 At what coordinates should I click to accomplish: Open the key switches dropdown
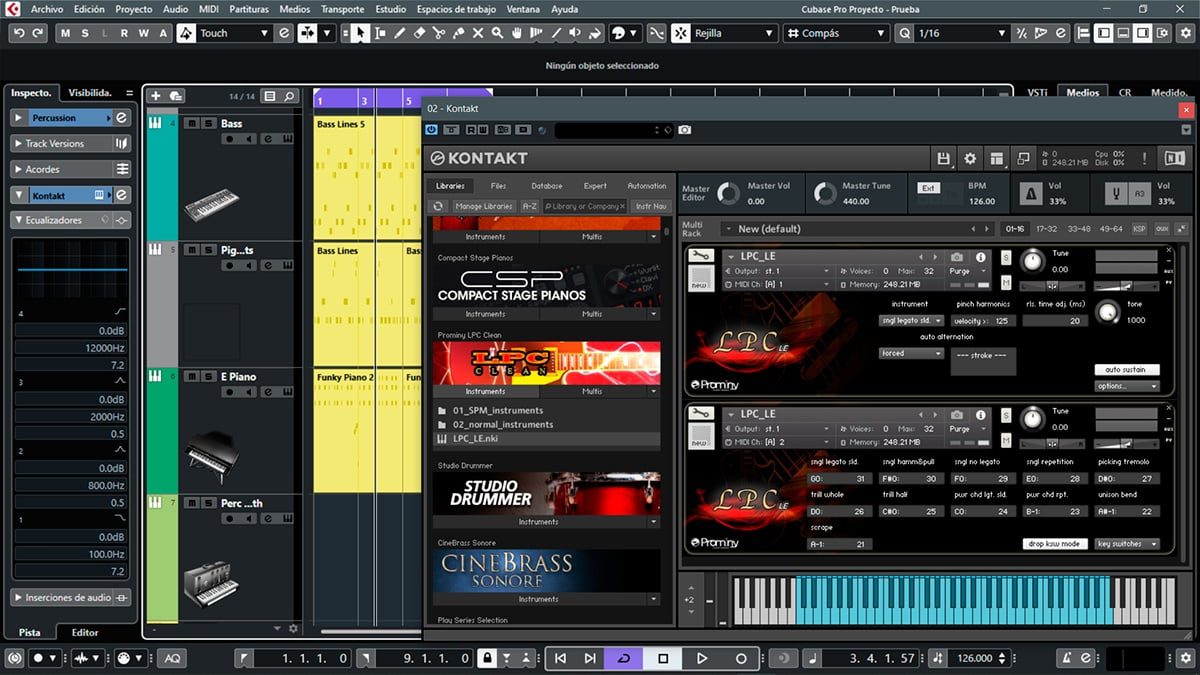(1126, 544)
